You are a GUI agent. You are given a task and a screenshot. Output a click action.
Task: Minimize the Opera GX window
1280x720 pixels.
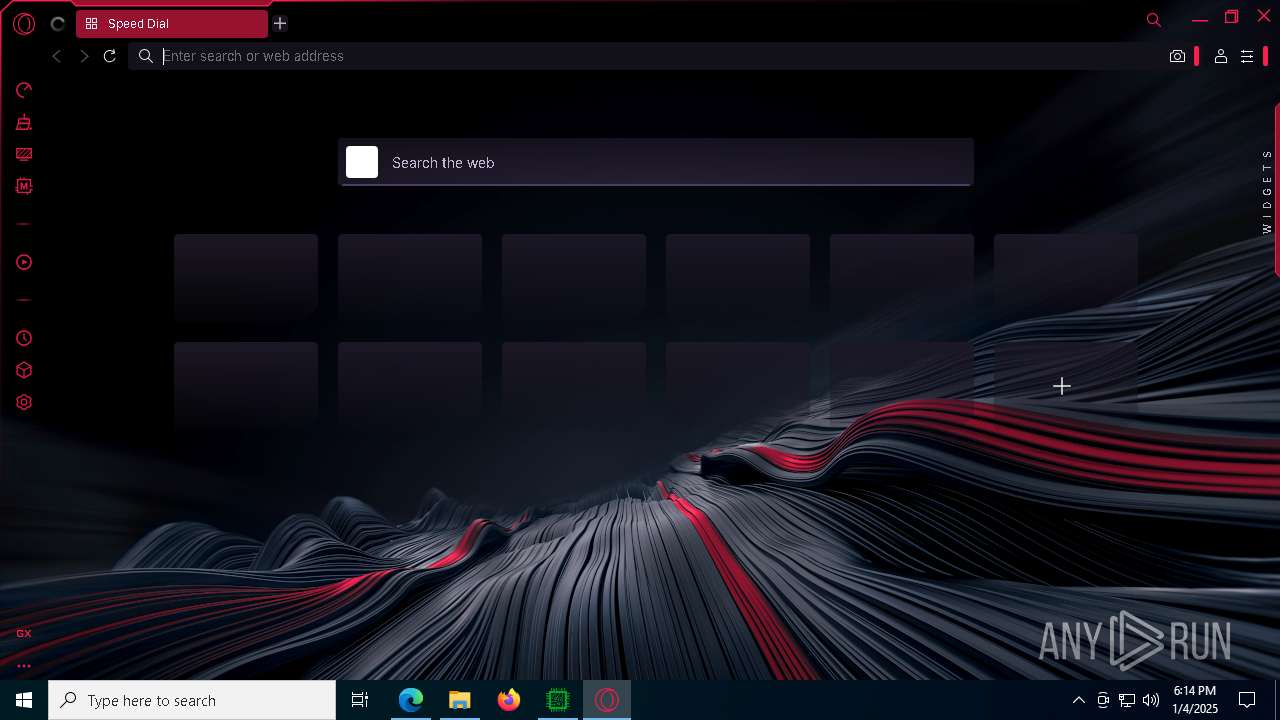pos(1199,18)
